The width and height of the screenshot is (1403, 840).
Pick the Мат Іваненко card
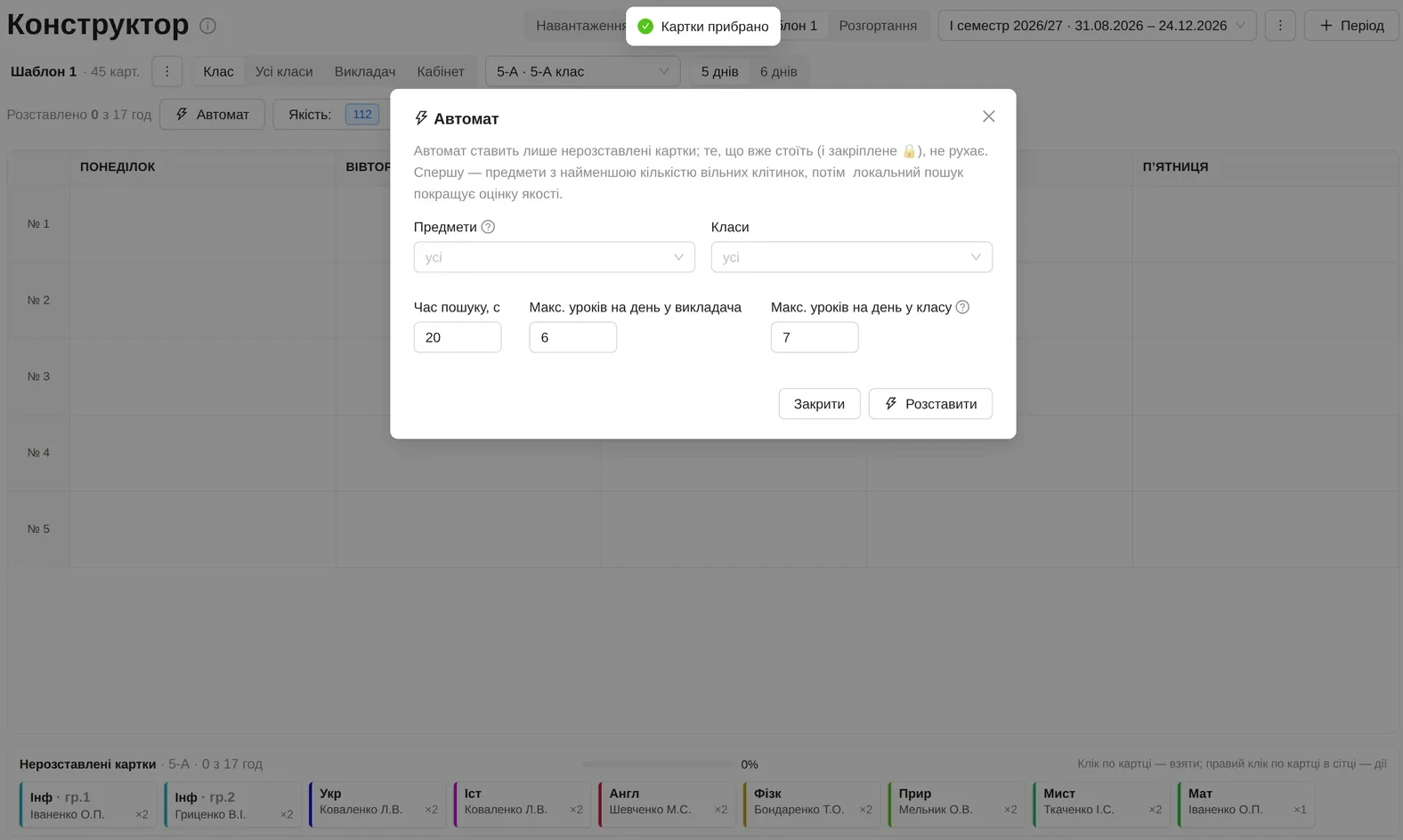click(1246, 804)
